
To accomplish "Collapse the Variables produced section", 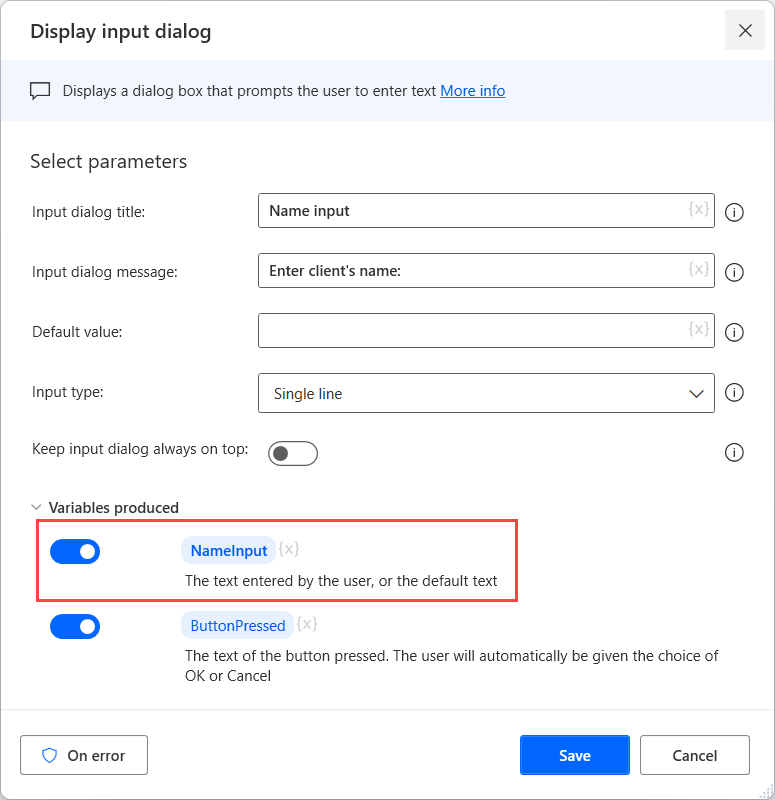I will tap(36, 507).
